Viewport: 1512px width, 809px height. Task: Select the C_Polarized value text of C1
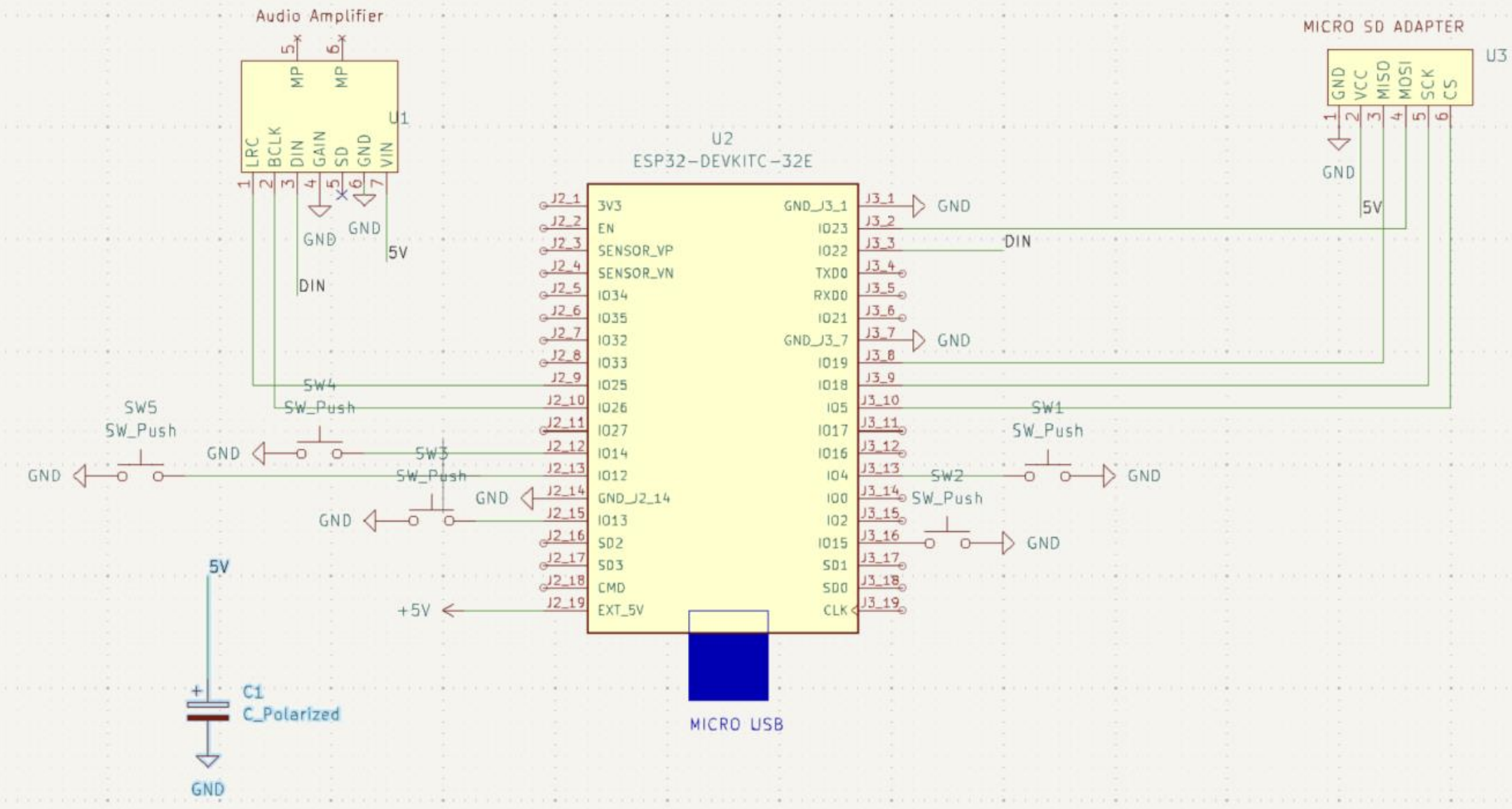(x=291, y=713)
